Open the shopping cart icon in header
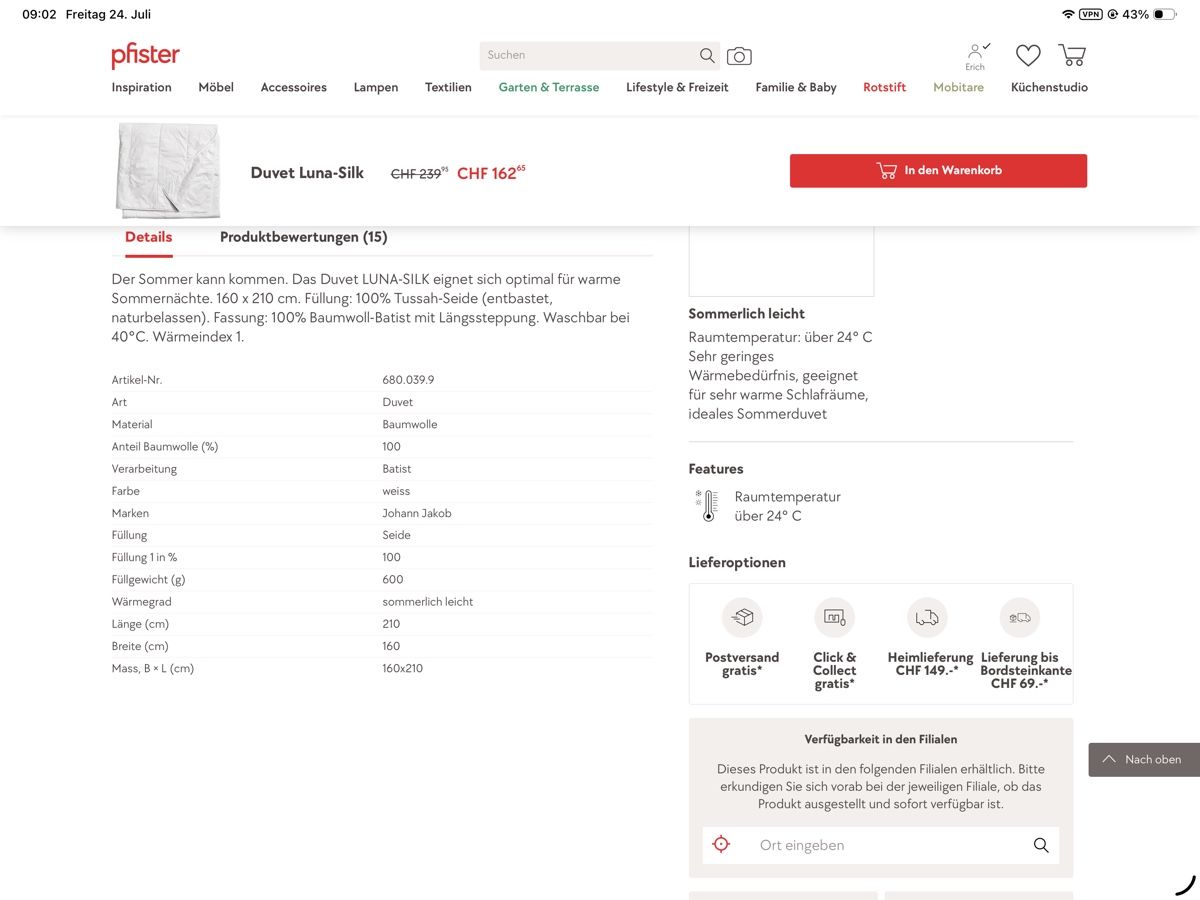This screenshot has height=900, width=1200. click(x=1072, y=55)
